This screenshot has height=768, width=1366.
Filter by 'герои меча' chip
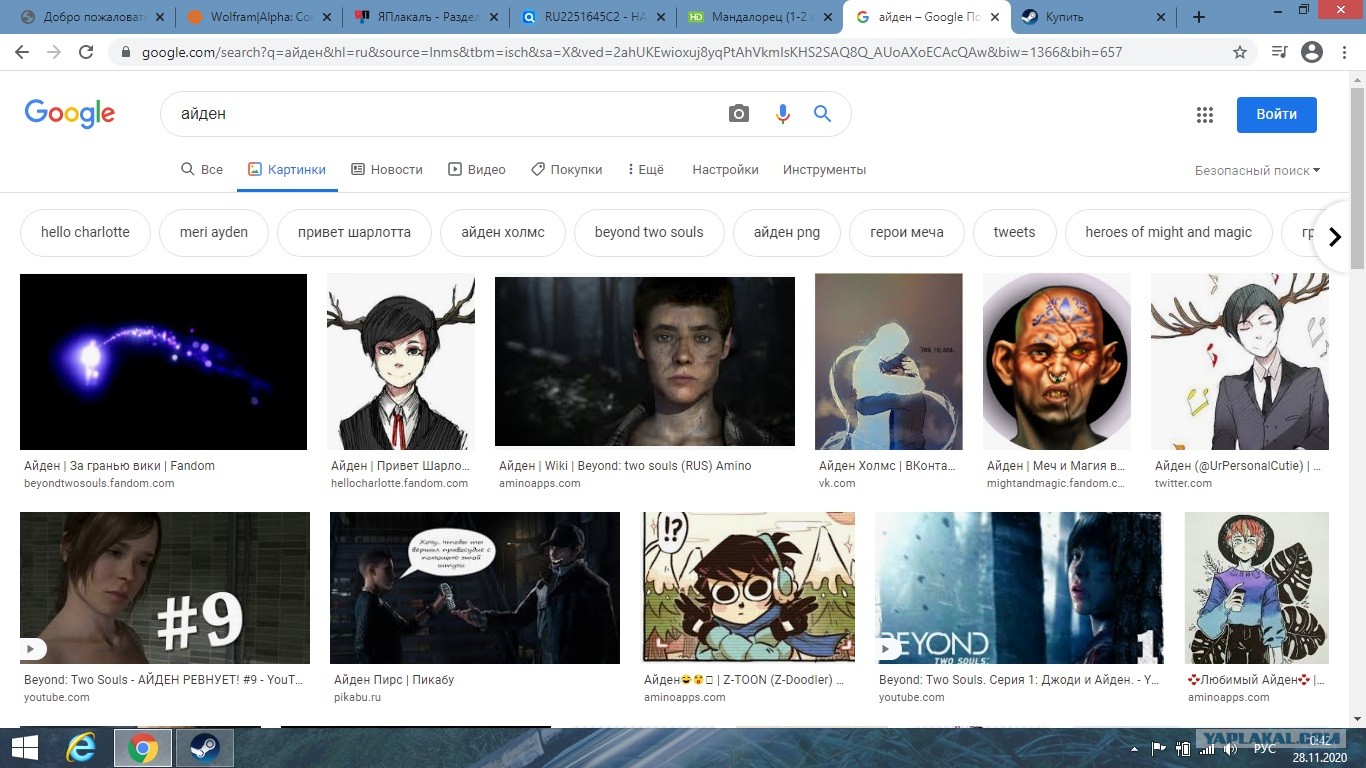[907, 232]
